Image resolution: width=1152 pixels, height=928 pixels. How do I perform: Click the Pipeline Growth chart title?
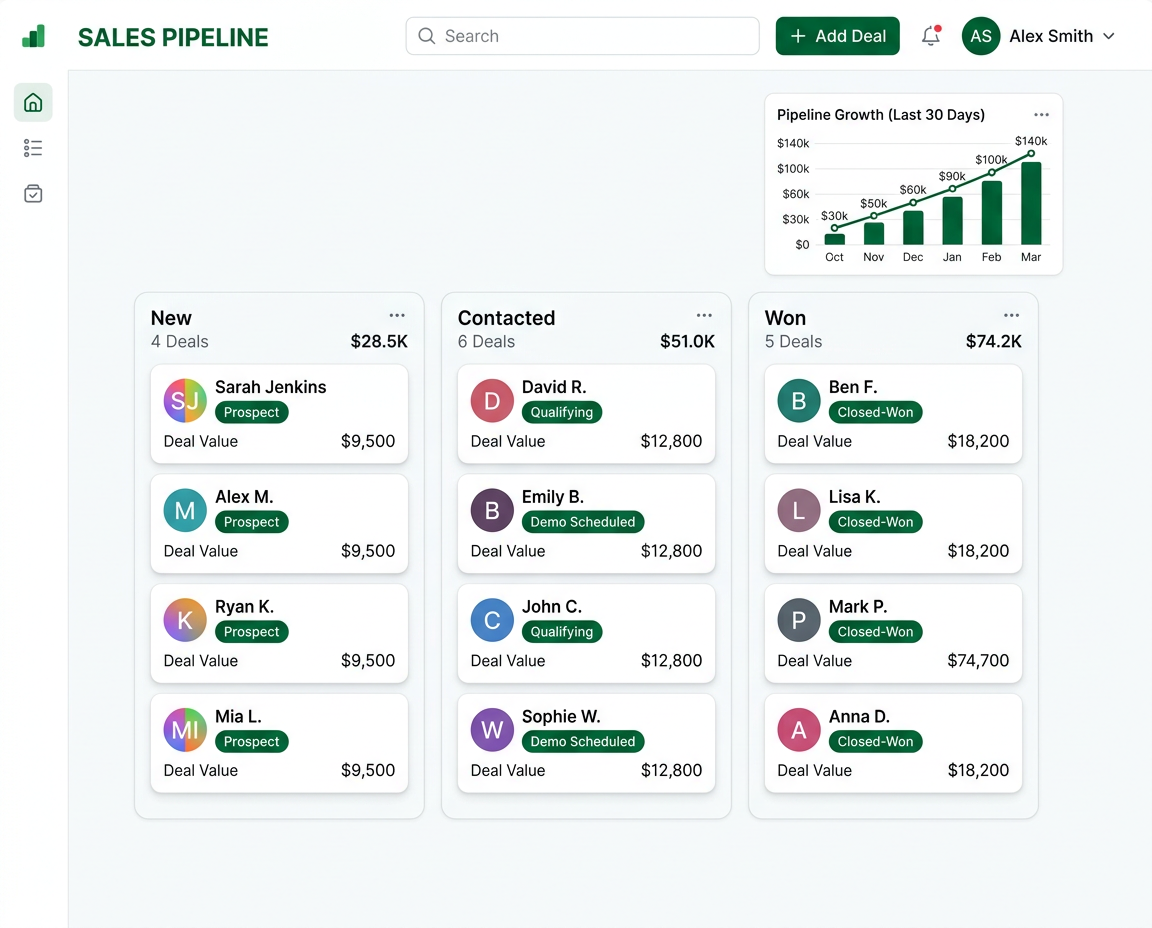[x=880, y=115]
